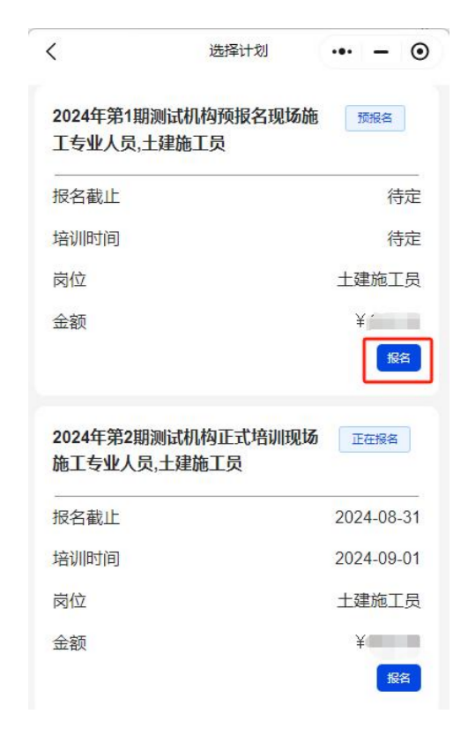This screenshot has width=468, height=736.
Task: Click the 金额 label in the second plan
Action: click(69, 643)
